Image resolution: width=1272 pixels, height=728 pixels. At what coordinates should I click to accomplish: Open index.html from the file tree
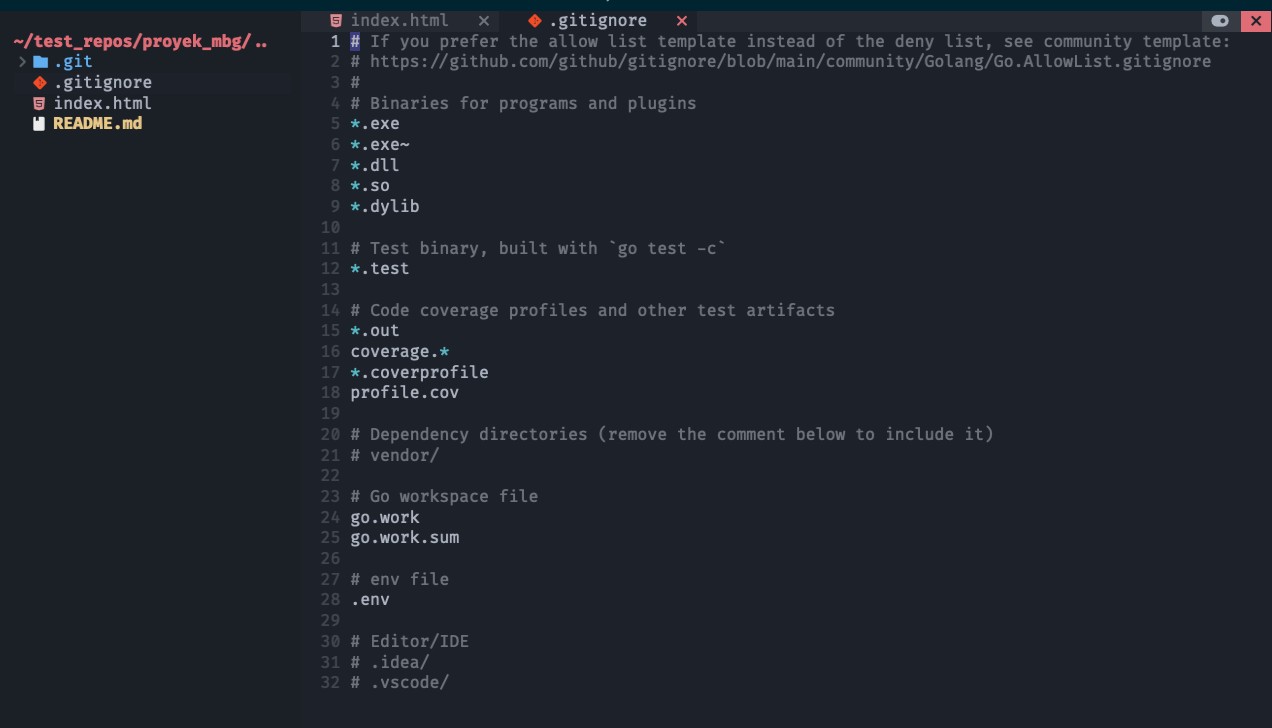103,104
